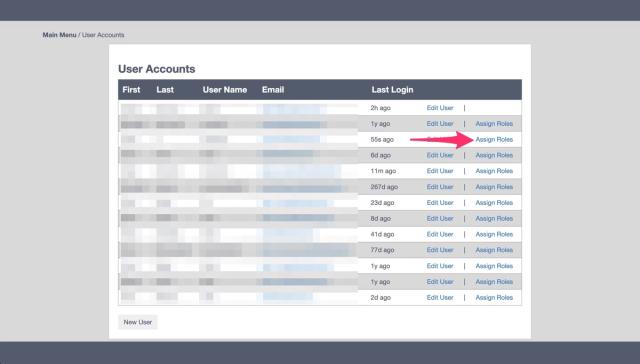
Task: Click the 8d ago login cell
Action: tap(380, 218)
